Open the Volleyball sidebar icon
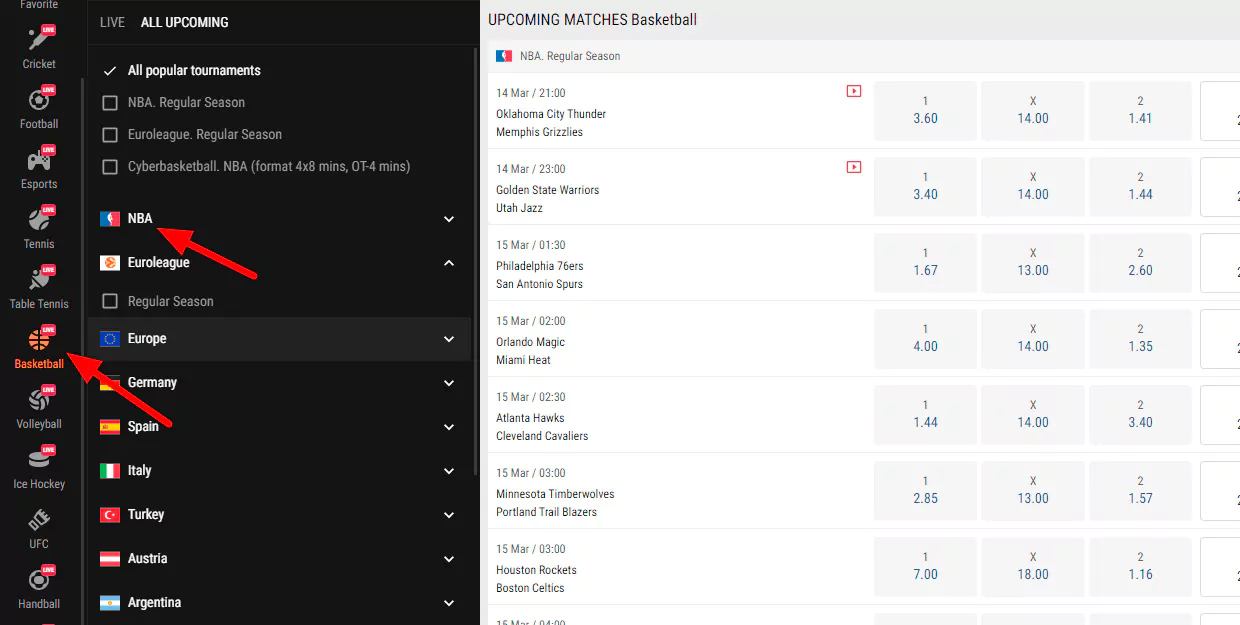Screen dimensions: 1240x625 click(39, 403)
